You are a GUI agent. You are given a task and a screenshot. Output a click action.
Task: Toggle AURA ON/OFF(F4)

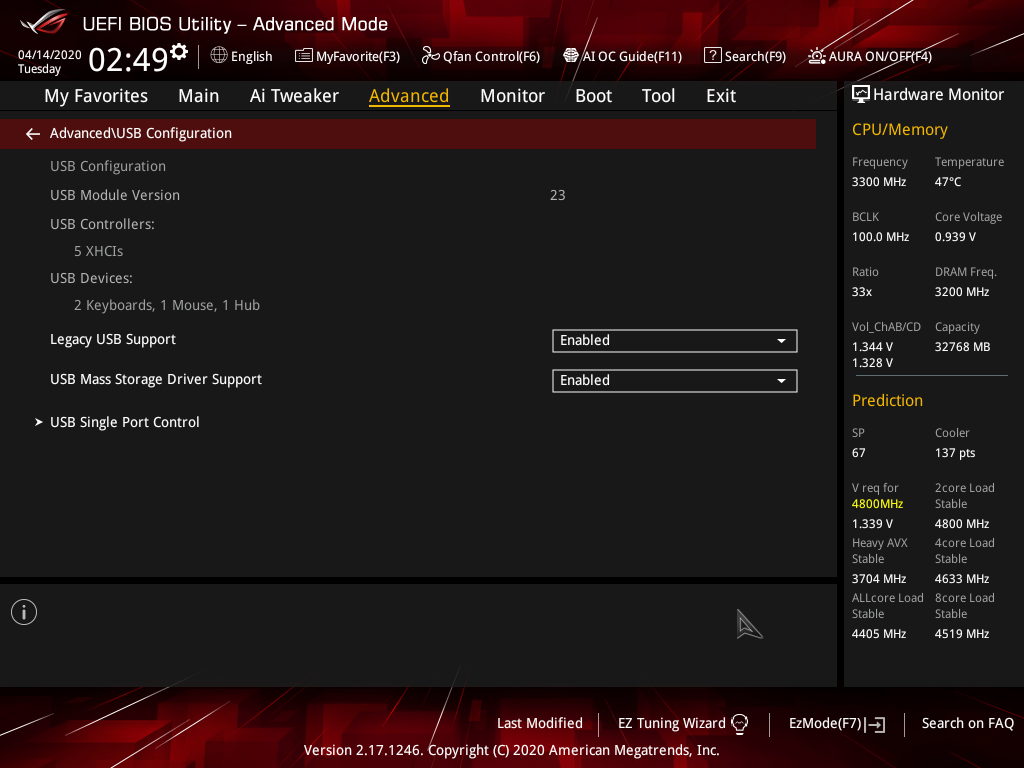click(x=870, y=56)
